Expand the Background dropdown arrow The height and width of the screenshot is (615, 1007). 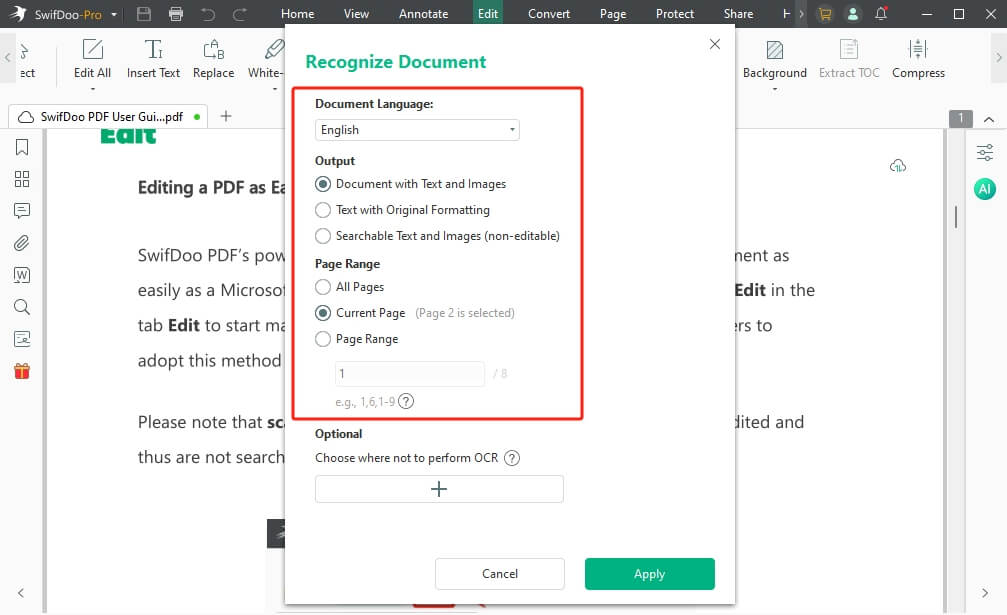[x=775, y=89]
